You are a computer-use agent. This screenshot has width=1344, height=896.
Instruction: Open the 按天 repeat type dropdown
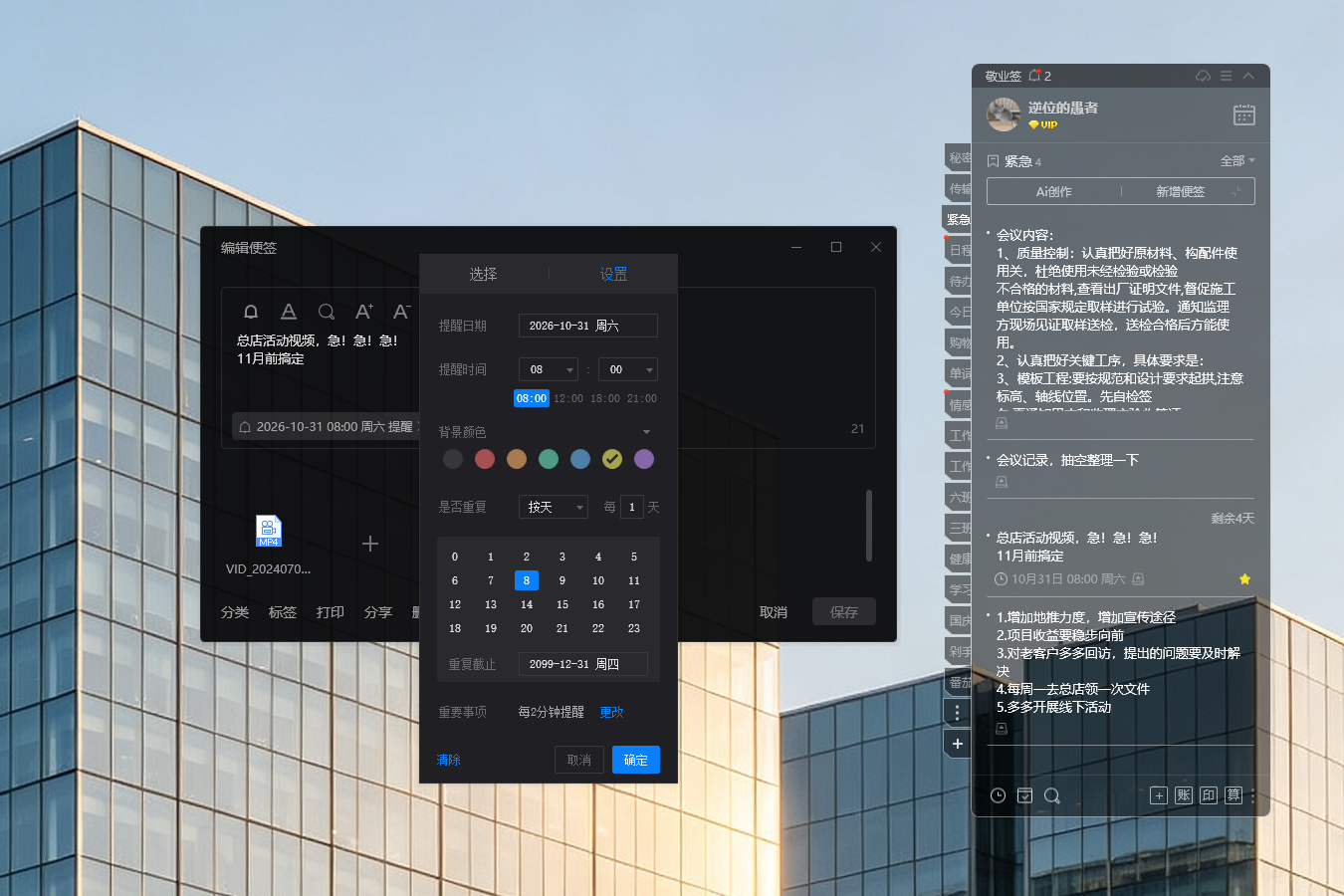pyautogui.click(x=554, y=507)
